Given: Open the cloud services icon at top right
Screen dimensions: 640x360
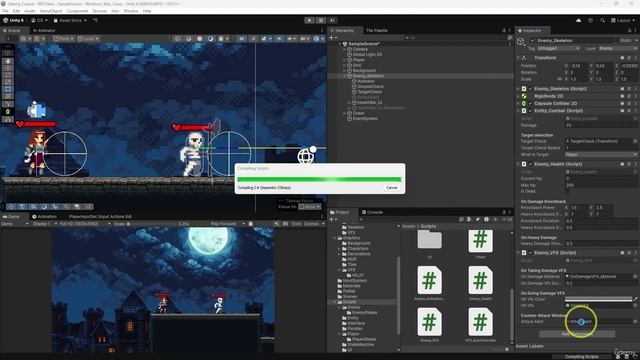Looking at the screenshot, I should (x=578, y=20).
